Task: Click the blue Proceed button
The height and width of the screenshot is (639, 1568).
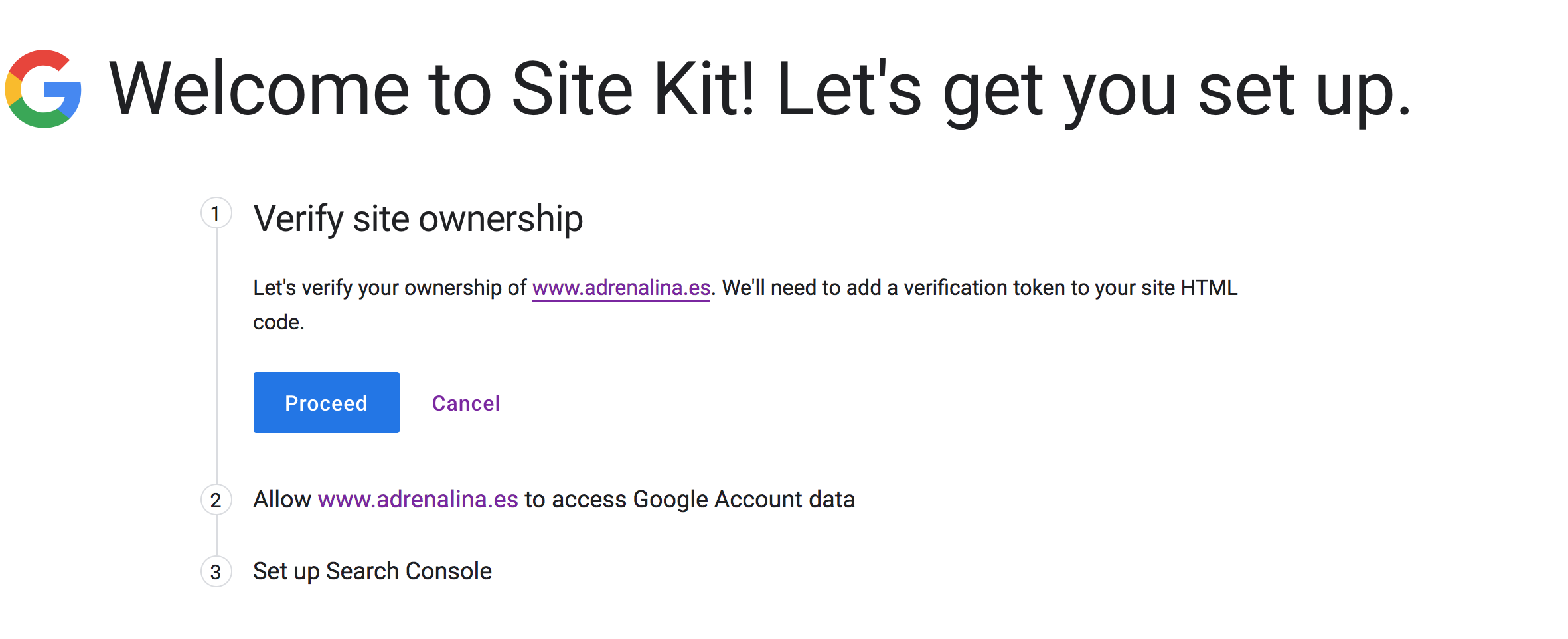Action: click(x=326, y=403)
